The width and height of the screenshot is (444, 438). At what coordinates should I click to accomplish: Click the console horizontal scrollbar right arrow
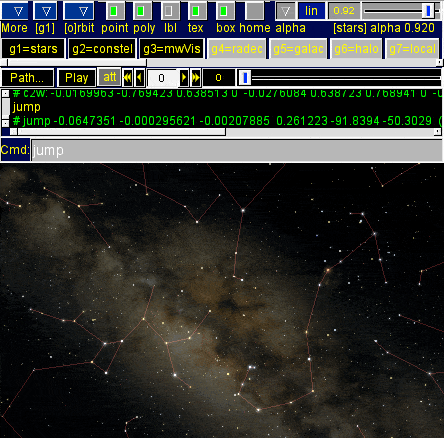tap(437, 132)
